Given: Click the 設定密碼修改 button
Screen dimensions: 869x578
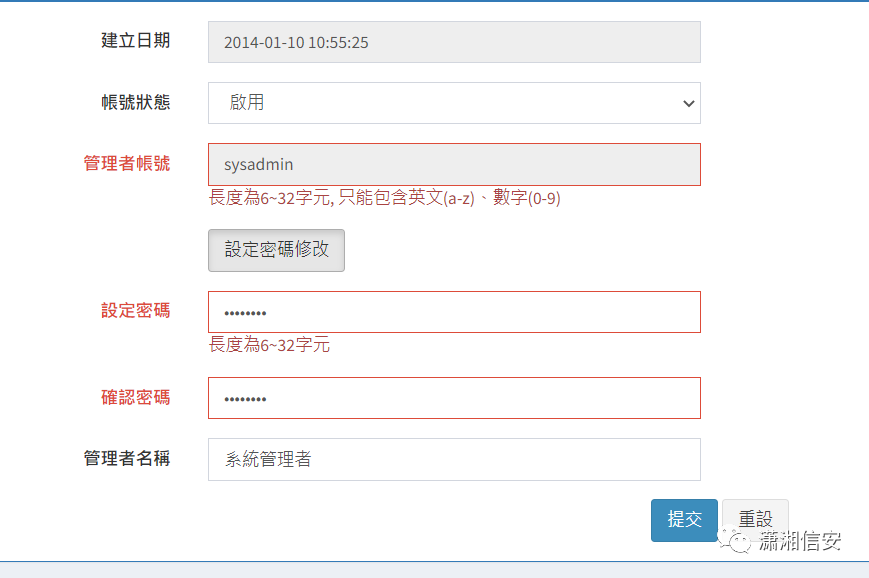Looking at the screenshot, I should click(276, 250).
